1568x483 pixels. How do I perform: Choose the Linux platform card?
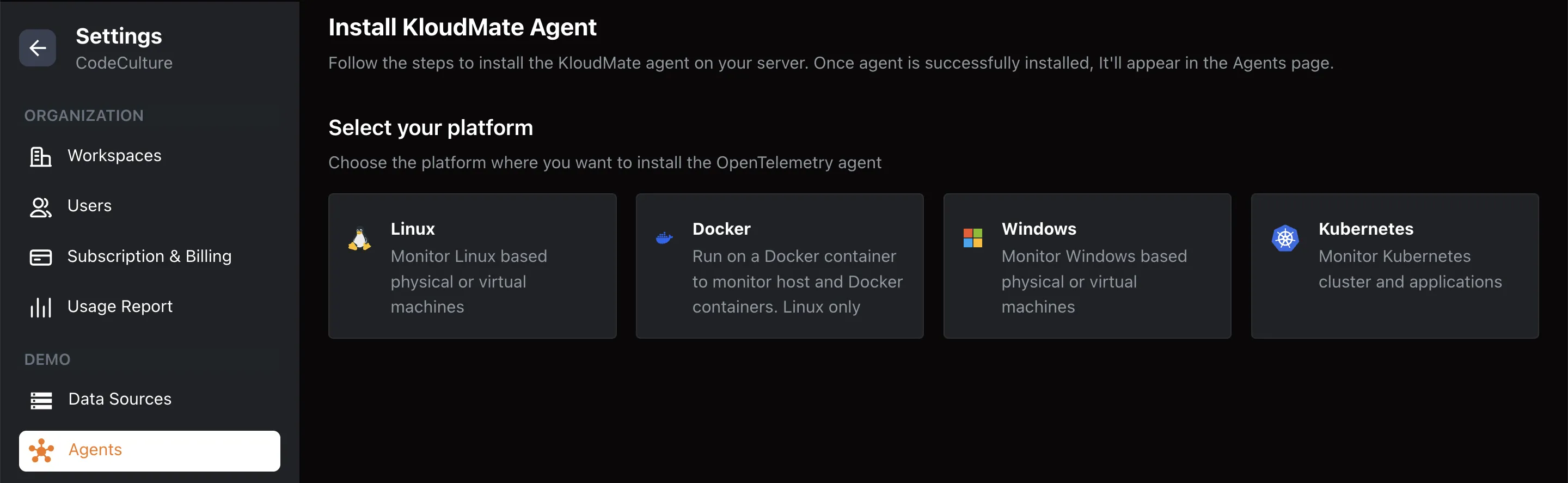coord(473,266)
